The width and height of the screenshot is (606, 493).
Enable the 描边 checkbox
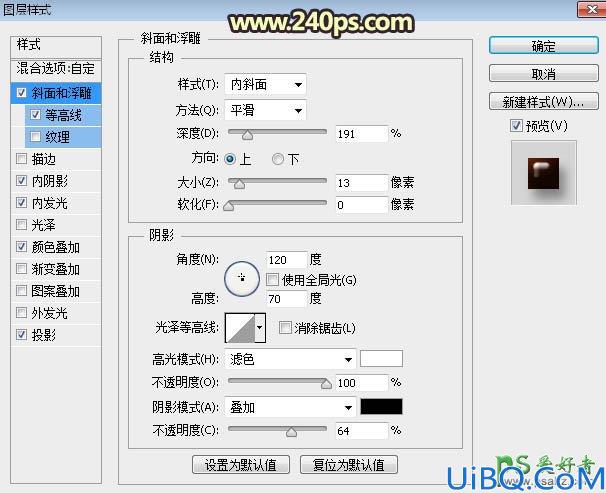tap(22, 158)
